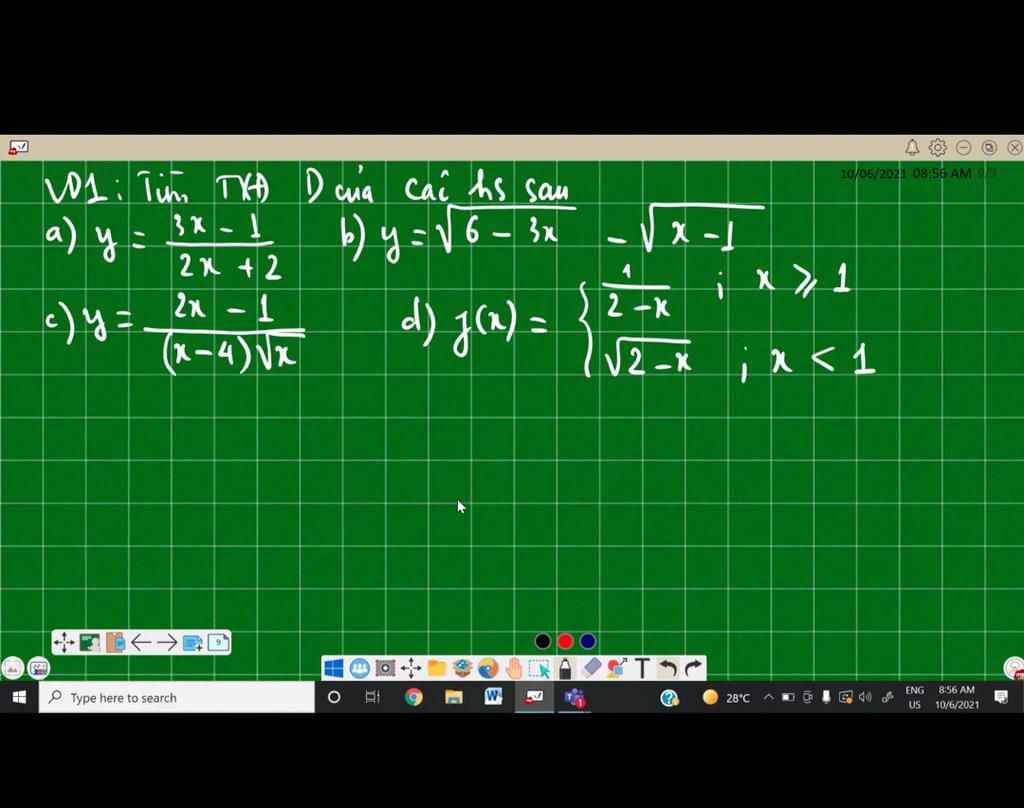1024x808 pixels.
Task: Open the Get Help question mark icon
Action: [669, 698]
